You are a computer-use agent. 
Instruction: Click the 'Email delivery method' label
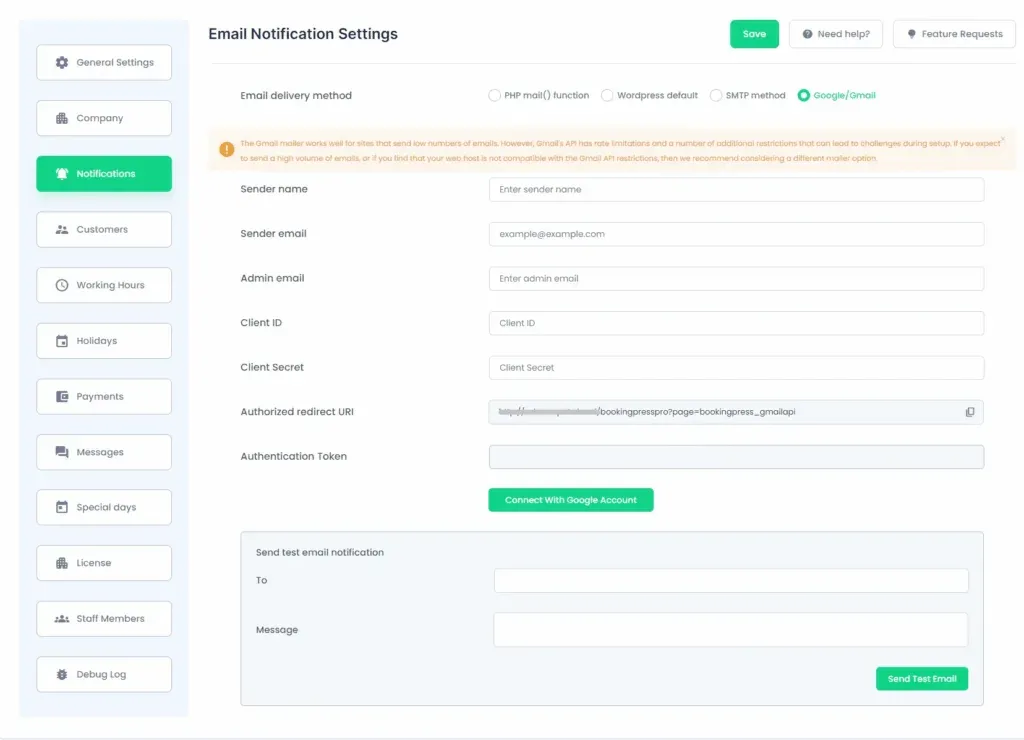pos(296,95)
